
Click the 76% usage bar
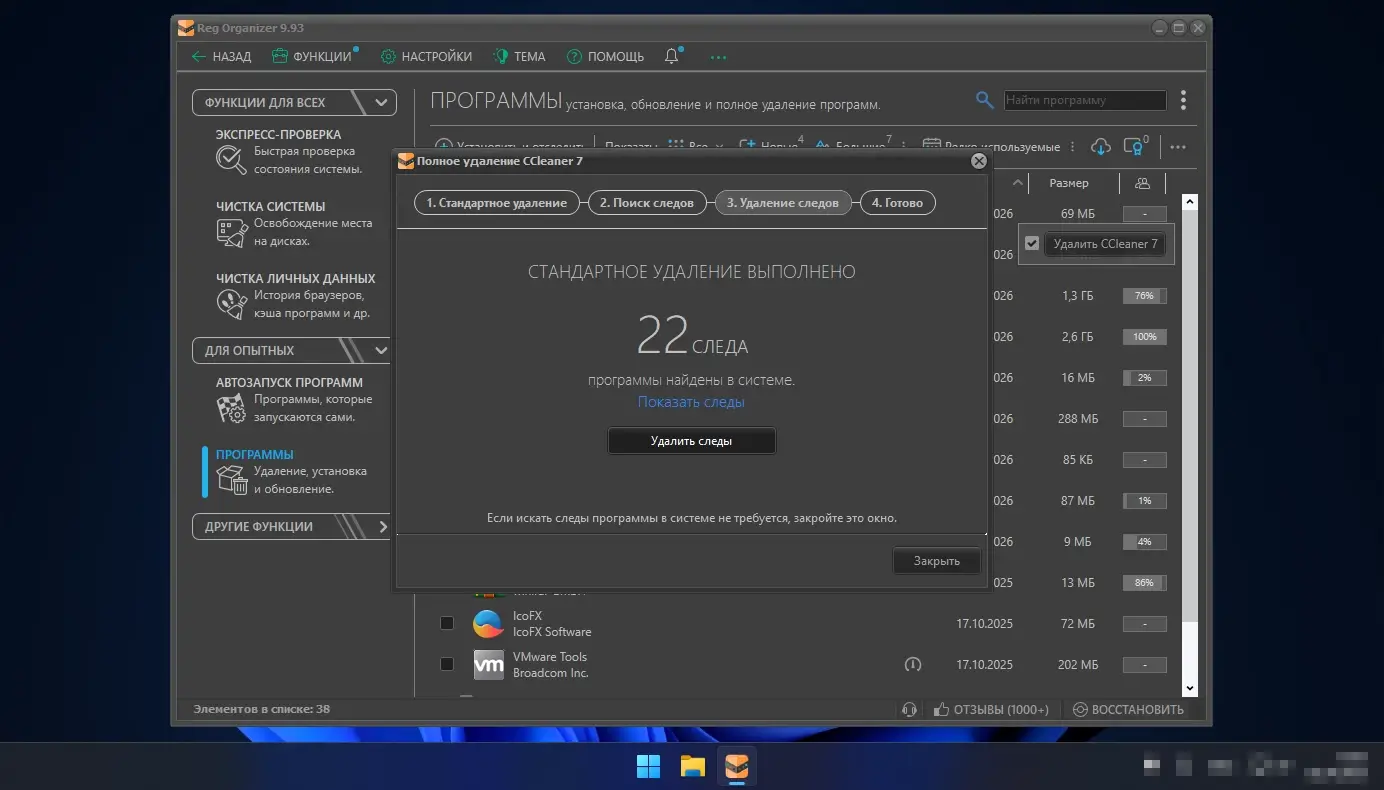(x=1144, y=296)
